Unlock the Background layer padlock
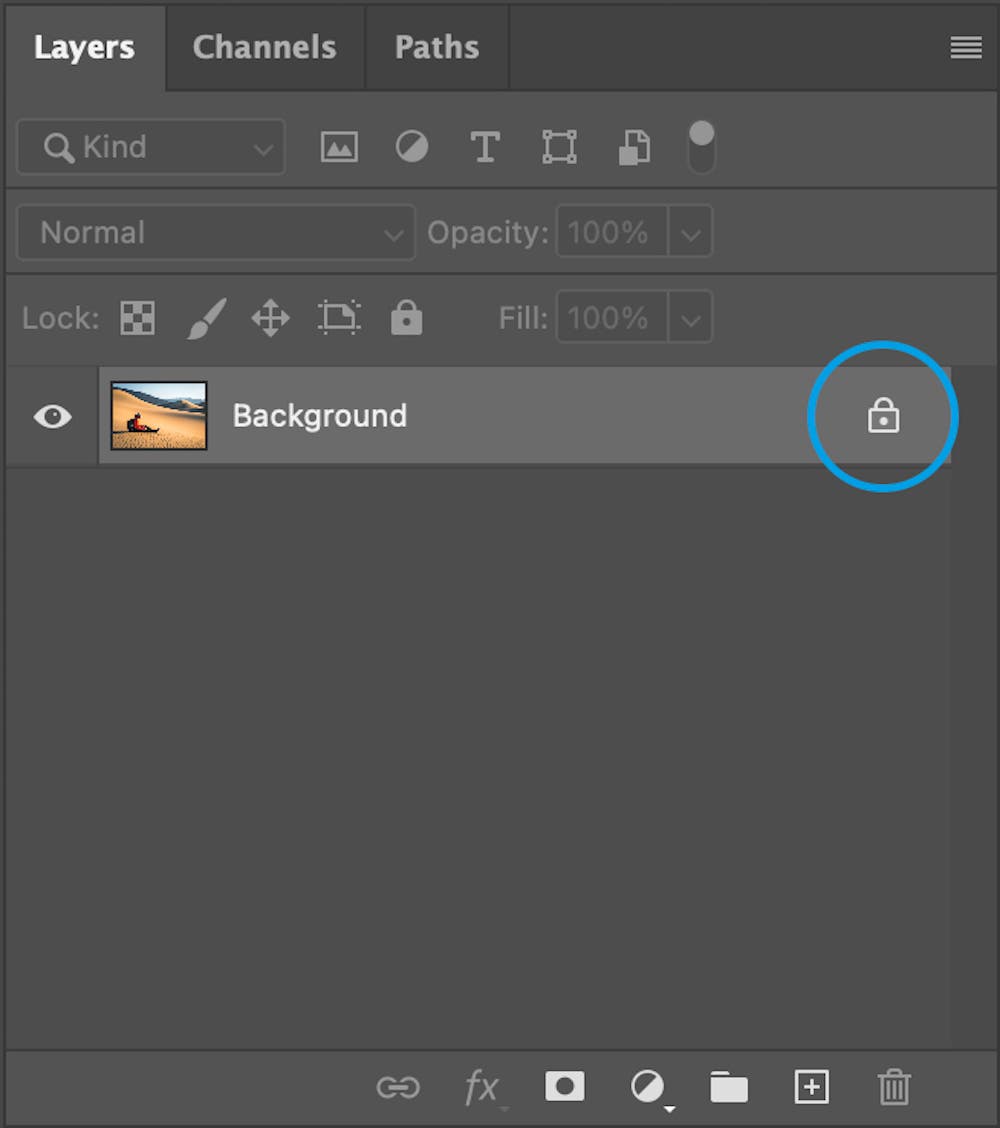The width and height of the screenshot is (1000, 1128). click(882, 416)
